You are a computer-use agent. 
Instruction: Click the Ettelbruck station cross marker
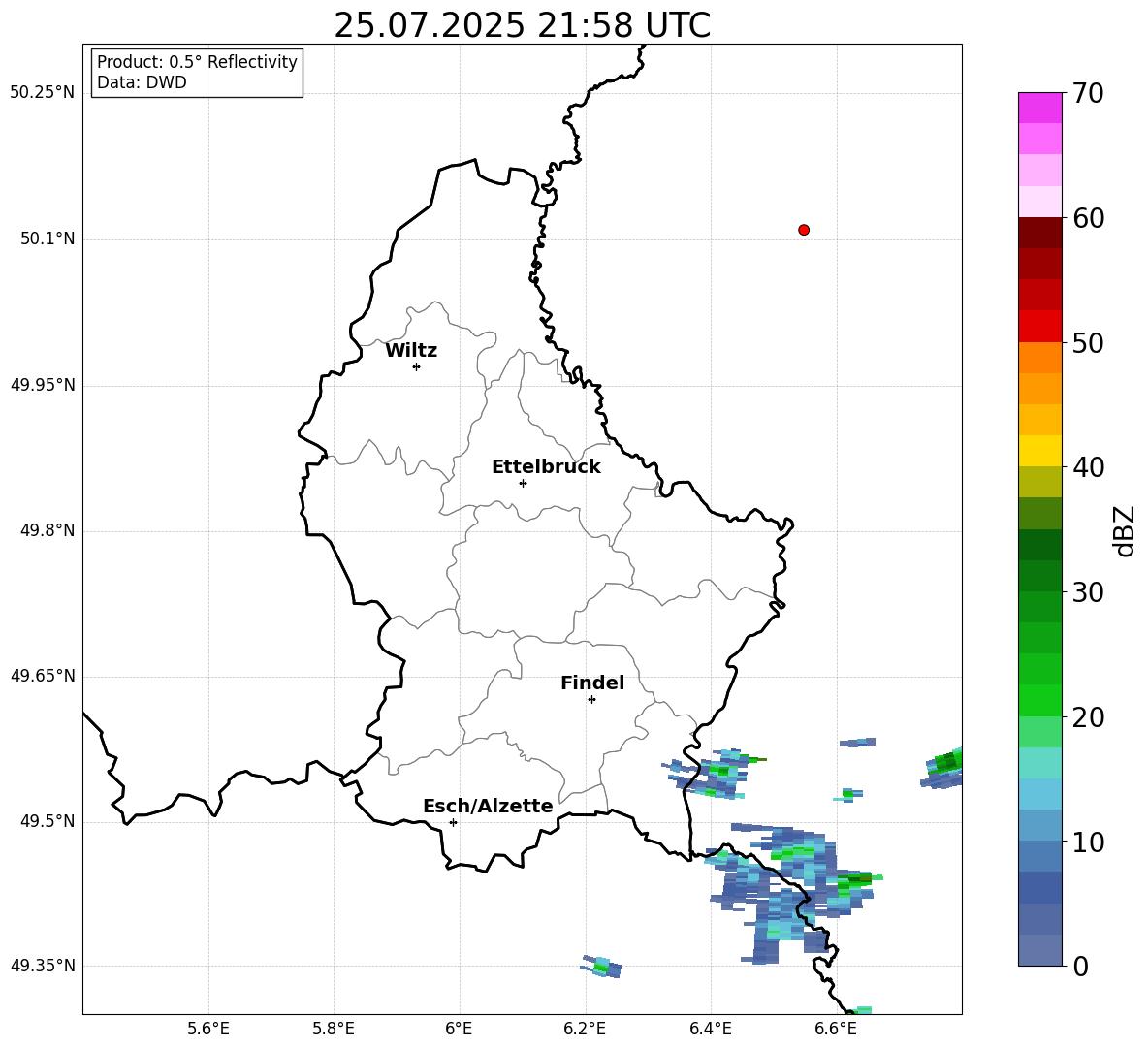[523, 483]
